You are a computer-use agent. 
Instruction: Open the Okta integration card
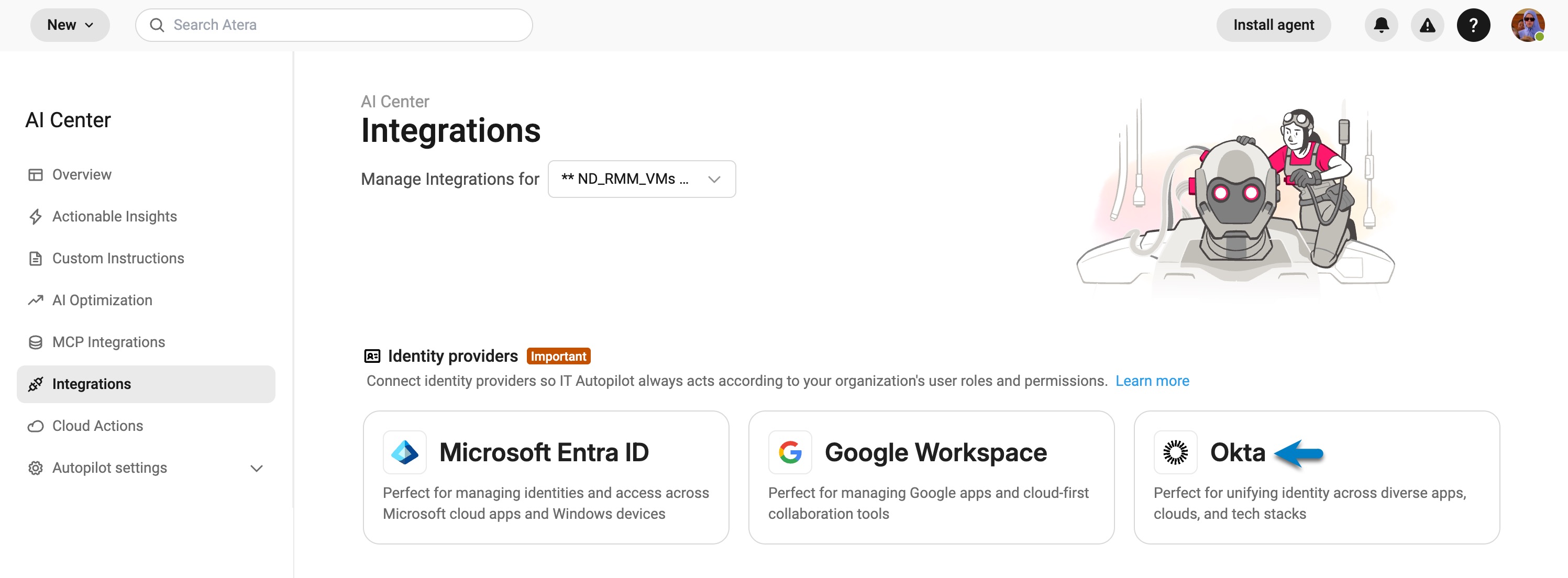[x=1317, y=477]
